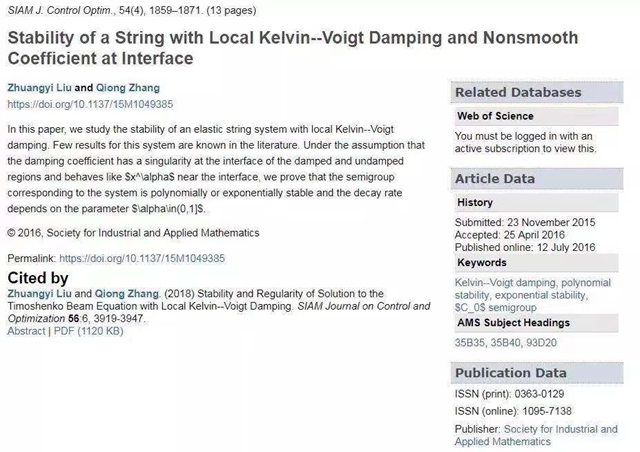The height and width of the screenshot is (452, 640).
Task: Open author Zhuangyi Liu under the title
Action: coord(38,88)
